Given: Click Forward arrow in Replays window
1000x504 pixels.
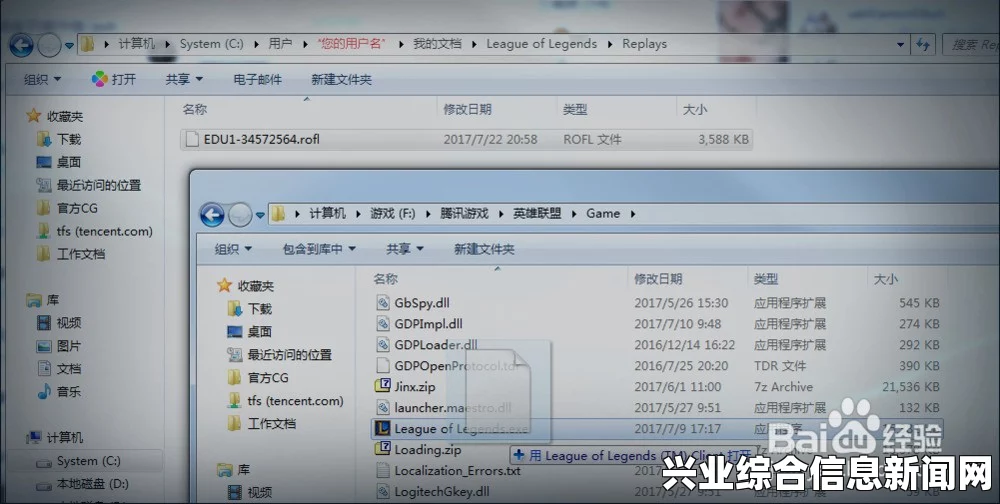Looking at the screenshot, I should tap(49, 46).
